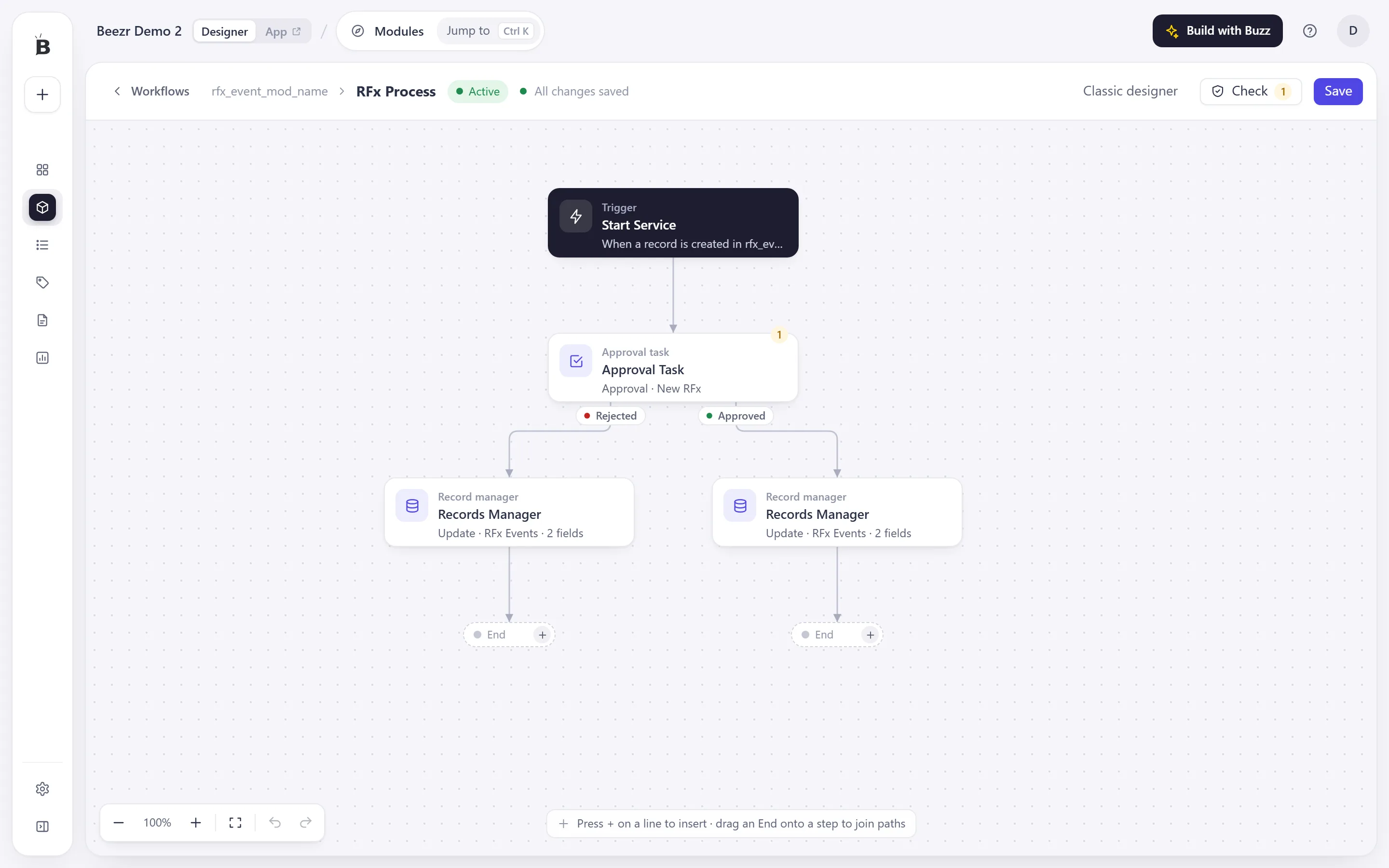The height and width of the screenshot is (868, 1389).
Task: Save the workflow
Action: point(1338,91)
